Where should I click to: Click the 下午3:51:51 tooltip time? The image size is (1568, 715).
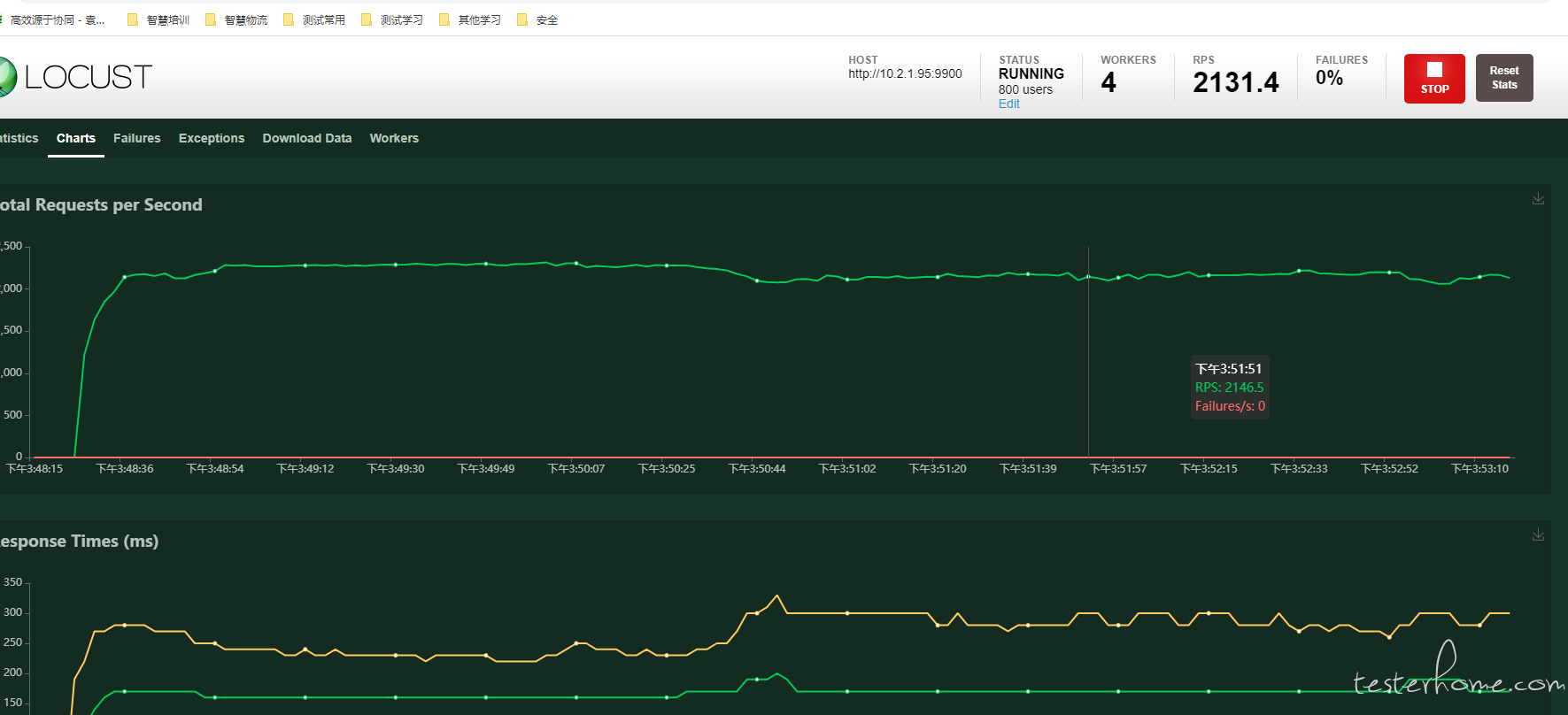[x=1228, y=368]
